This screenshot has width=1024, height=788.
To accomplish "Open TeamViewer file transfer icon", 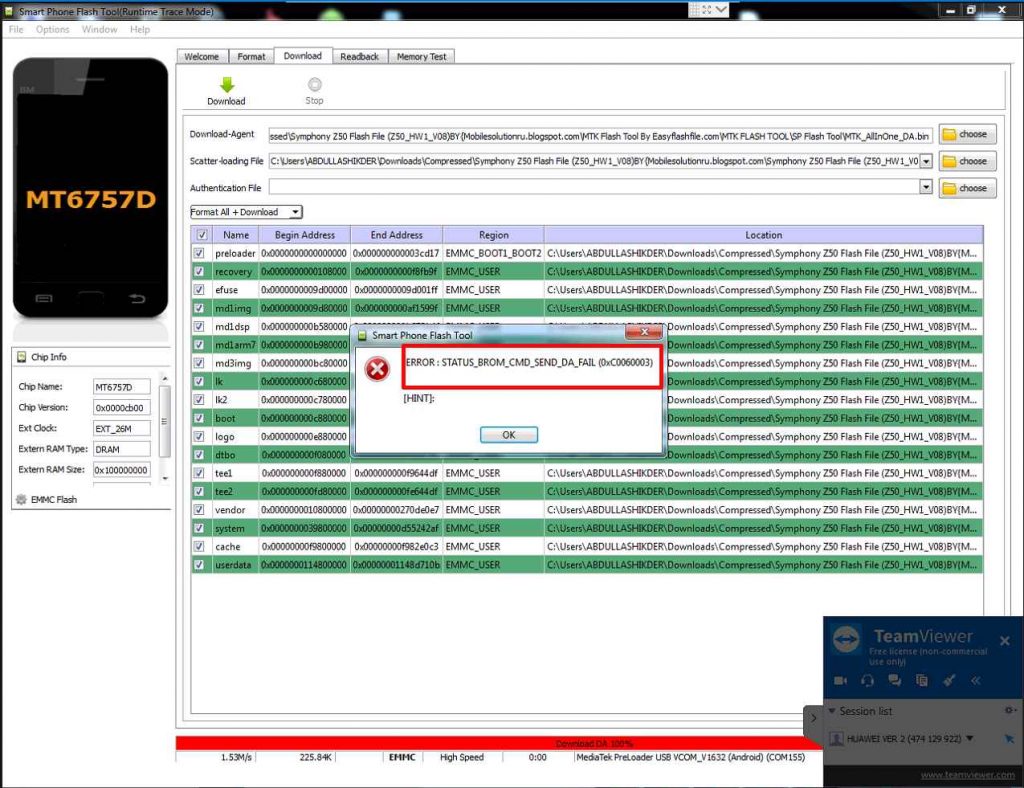I will 921,681.
